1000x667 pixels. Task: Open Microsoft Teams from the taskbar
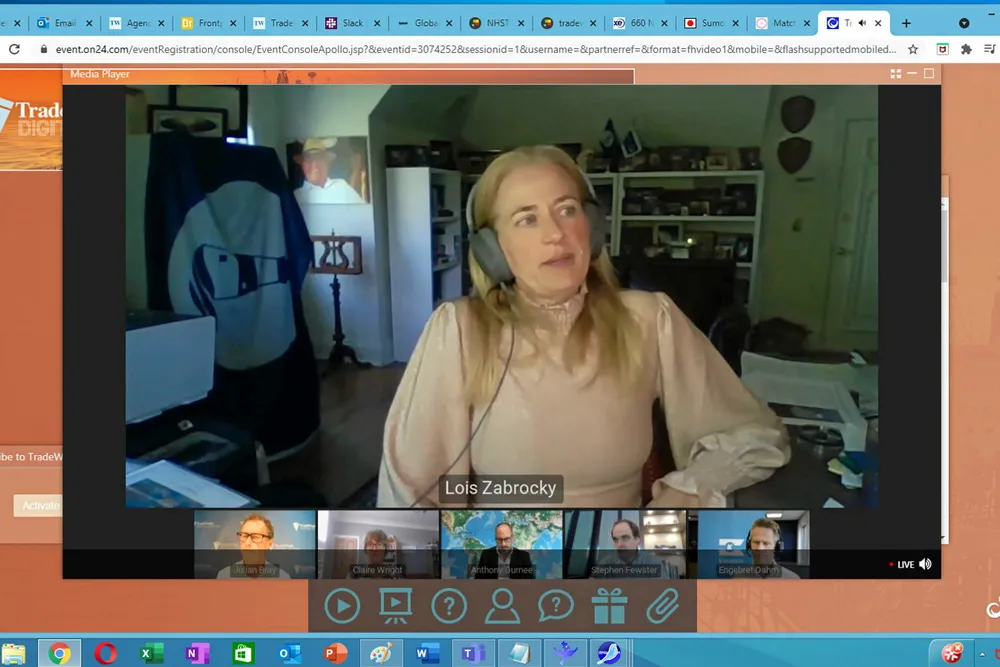pyautogui.click(x=472, y=654)
